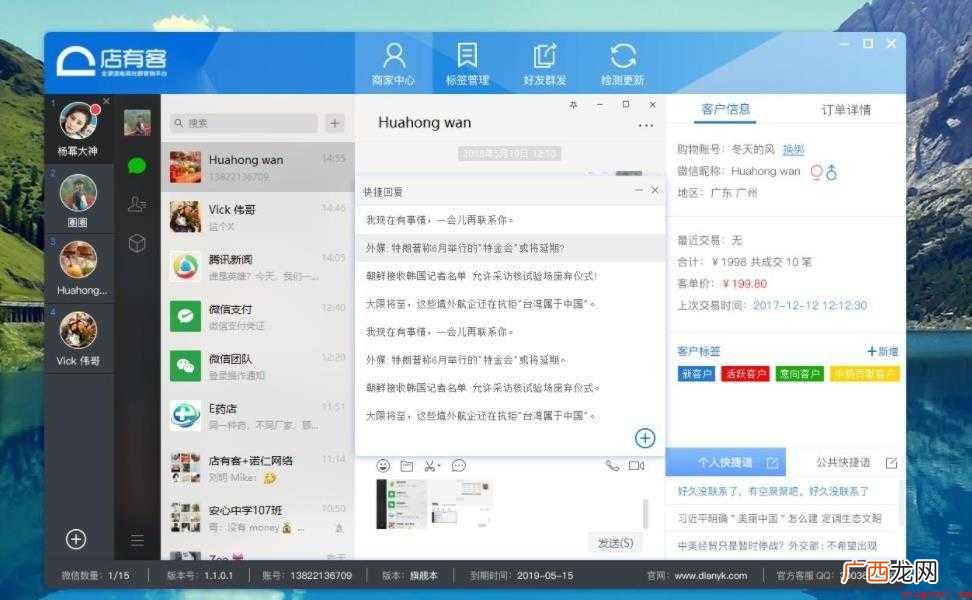Select green 意向客户 tag

tap(800, 374)
